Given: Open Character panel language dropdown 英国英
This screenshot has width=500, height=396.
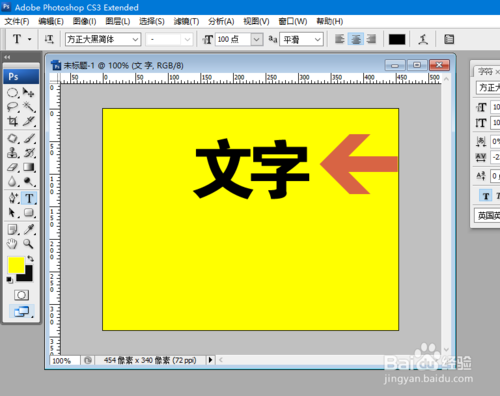Looking at the screenshot, I should (488, 216).
